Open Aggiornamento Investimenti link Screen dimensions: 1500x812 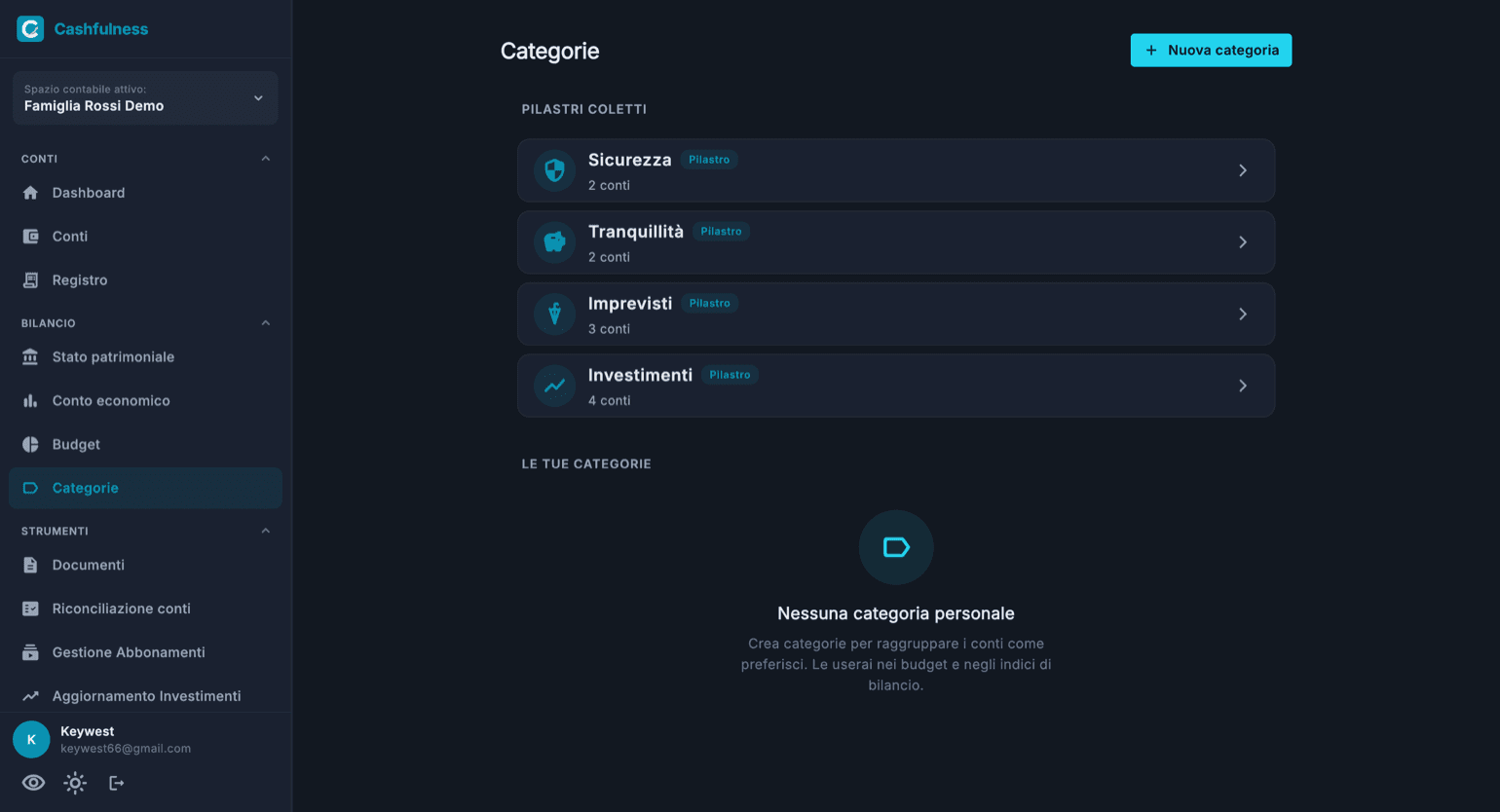(x=145, y=696)
